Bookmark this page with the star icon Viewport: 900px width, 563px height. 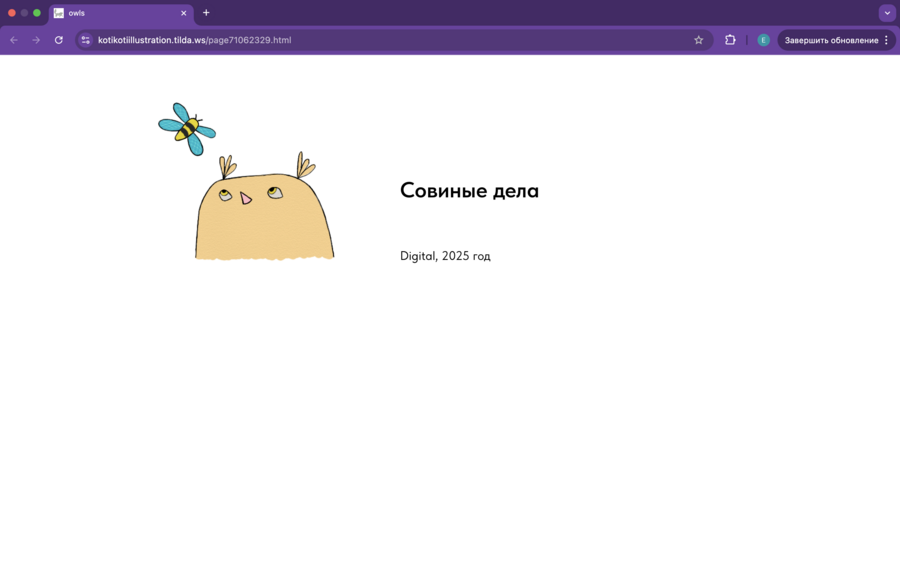pyautogui.click(x=699, y=40)
